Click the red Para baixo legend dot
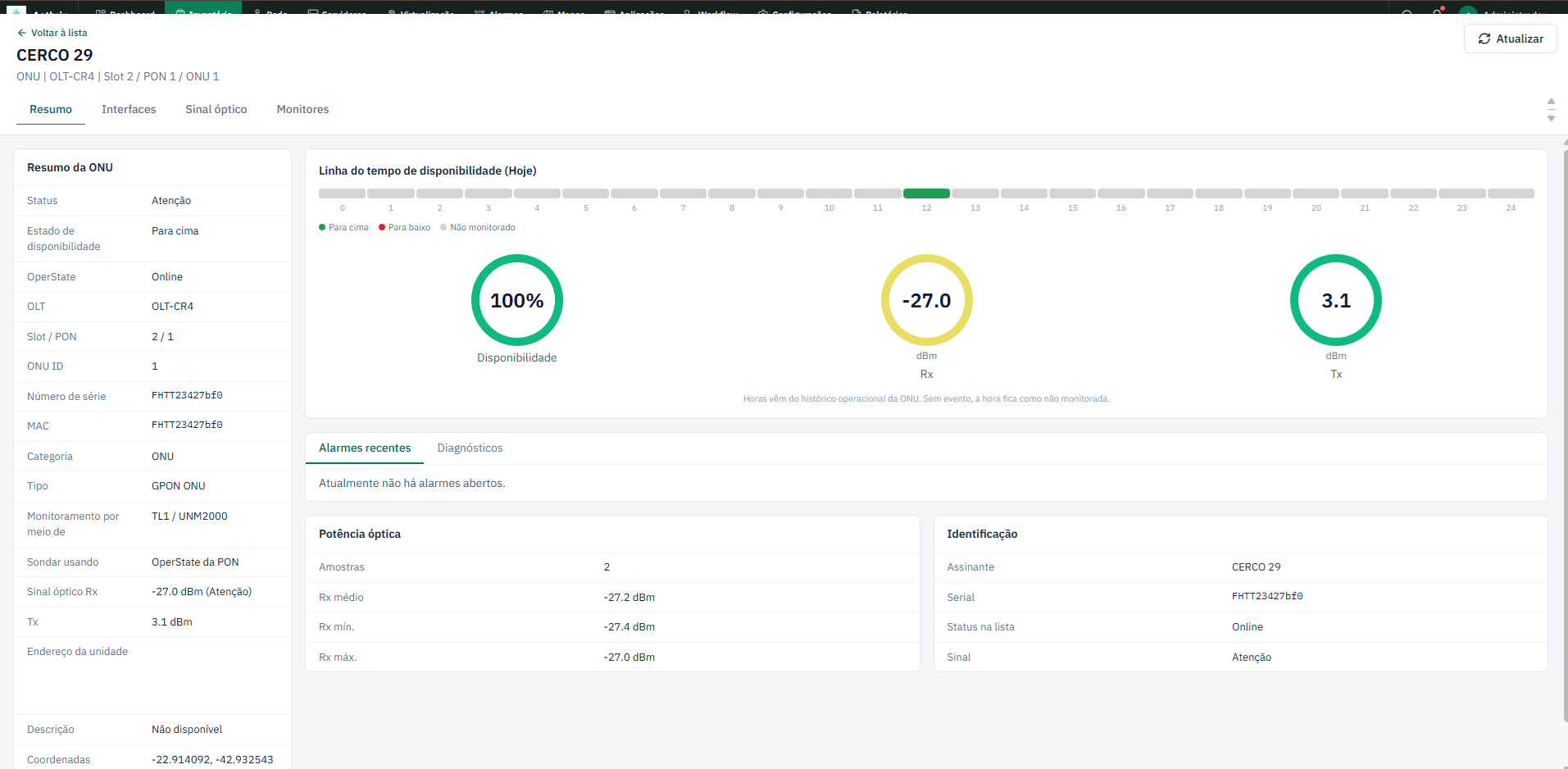This screenshot has width=1568, height=769. click(382, 227)
